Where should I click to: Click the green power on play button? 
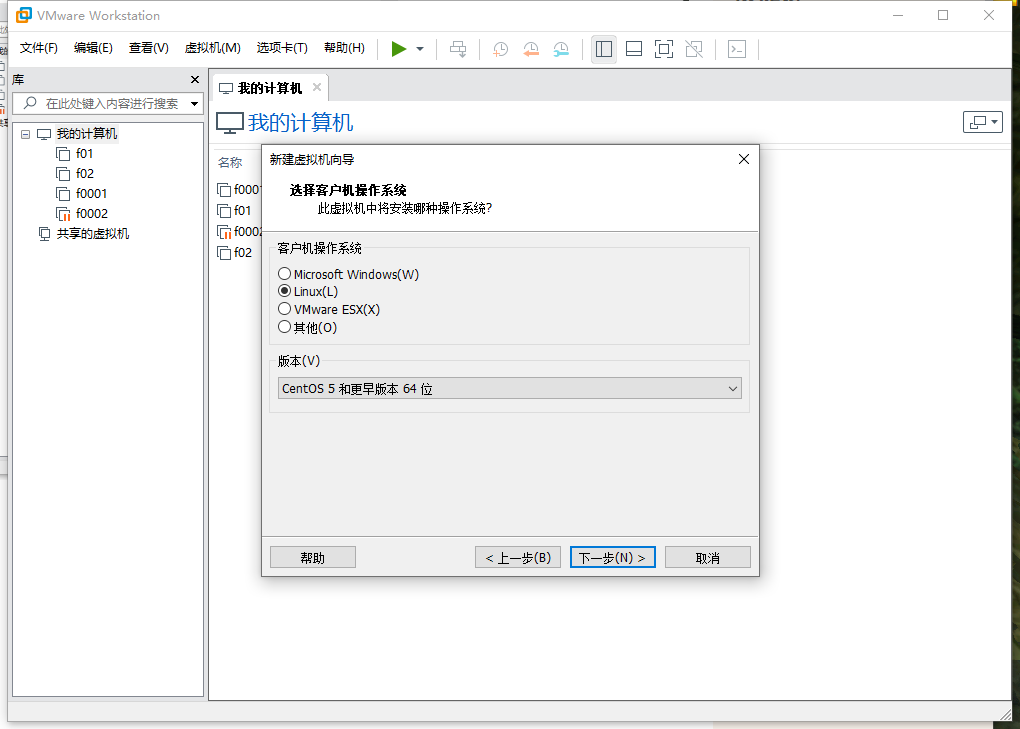click(x=399, y=49)
